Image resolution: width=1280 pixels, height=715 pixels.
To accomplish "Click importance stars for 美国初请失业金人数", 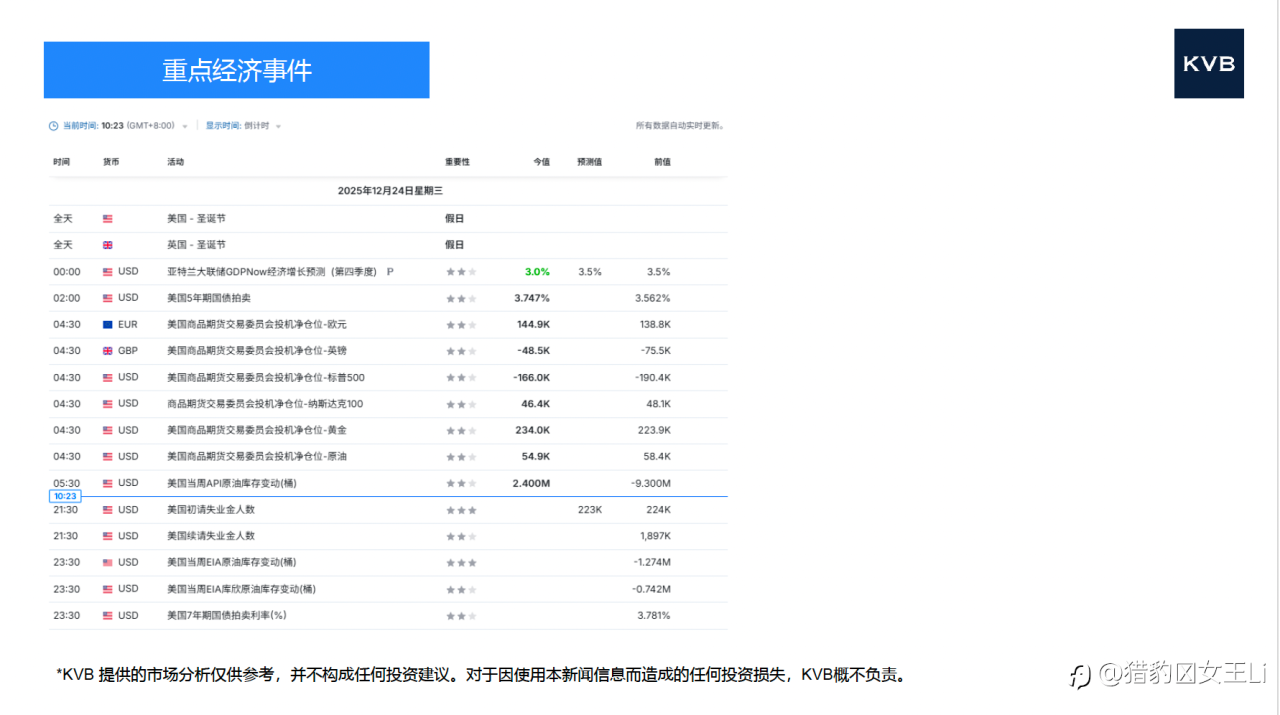I will pyautogui.click(x=461, y=510).
